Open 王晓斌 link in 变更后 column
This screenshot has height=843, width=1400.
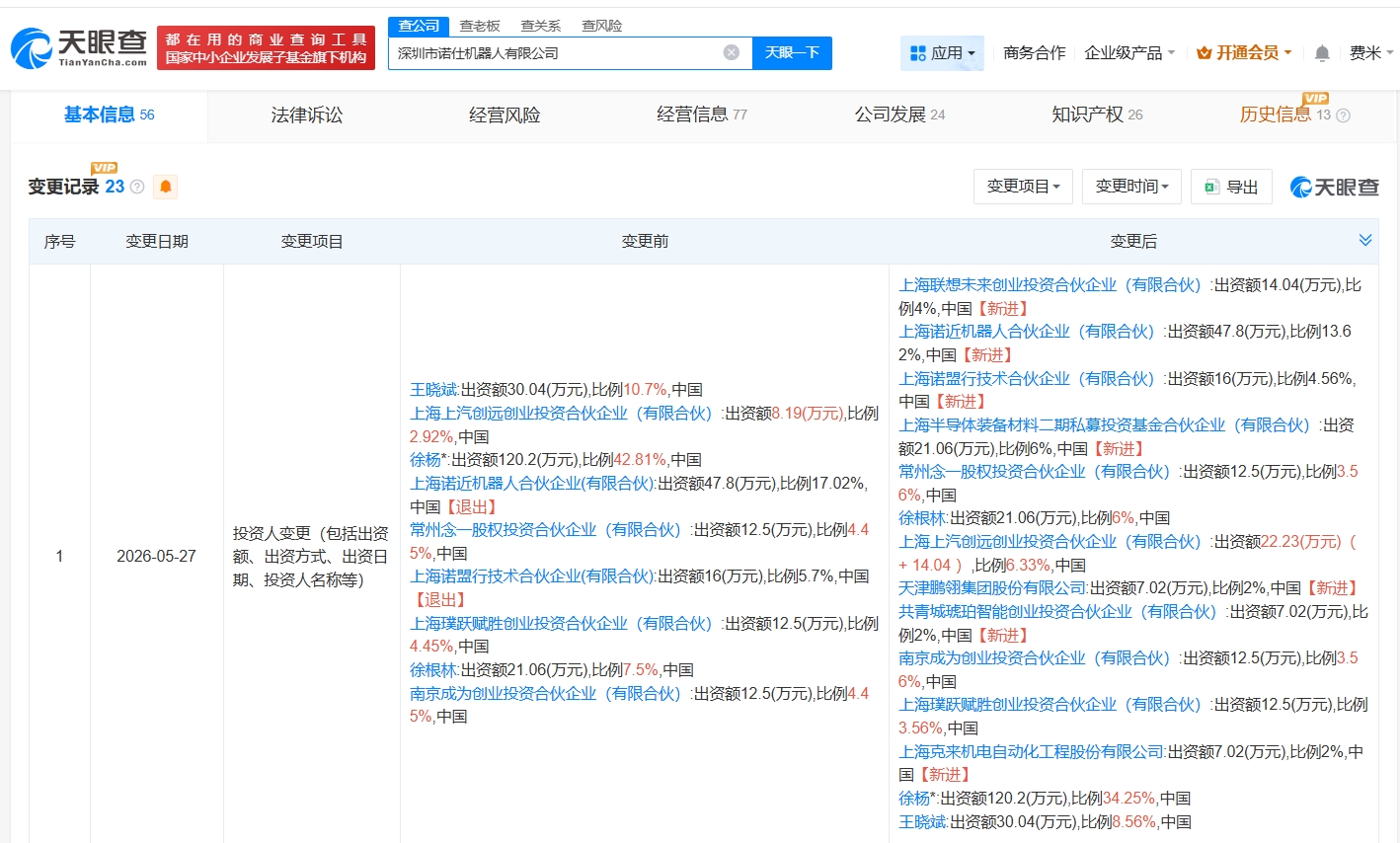(x=922, y=822)
